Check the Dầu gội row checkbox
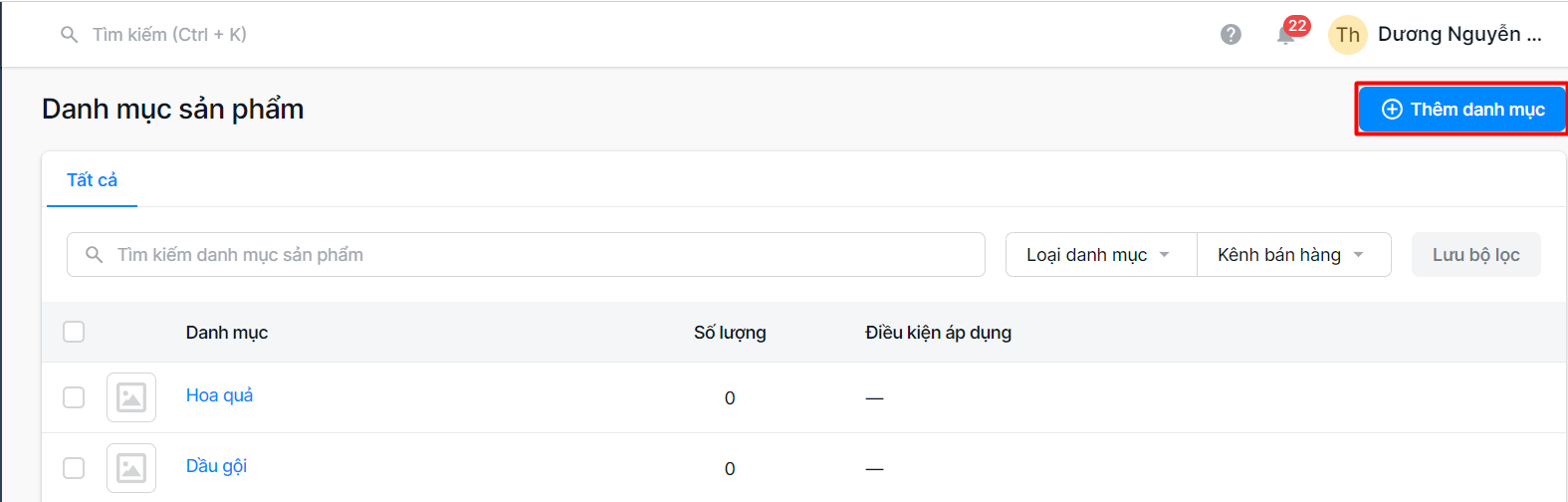The image size is (1568, 502). 74,468
